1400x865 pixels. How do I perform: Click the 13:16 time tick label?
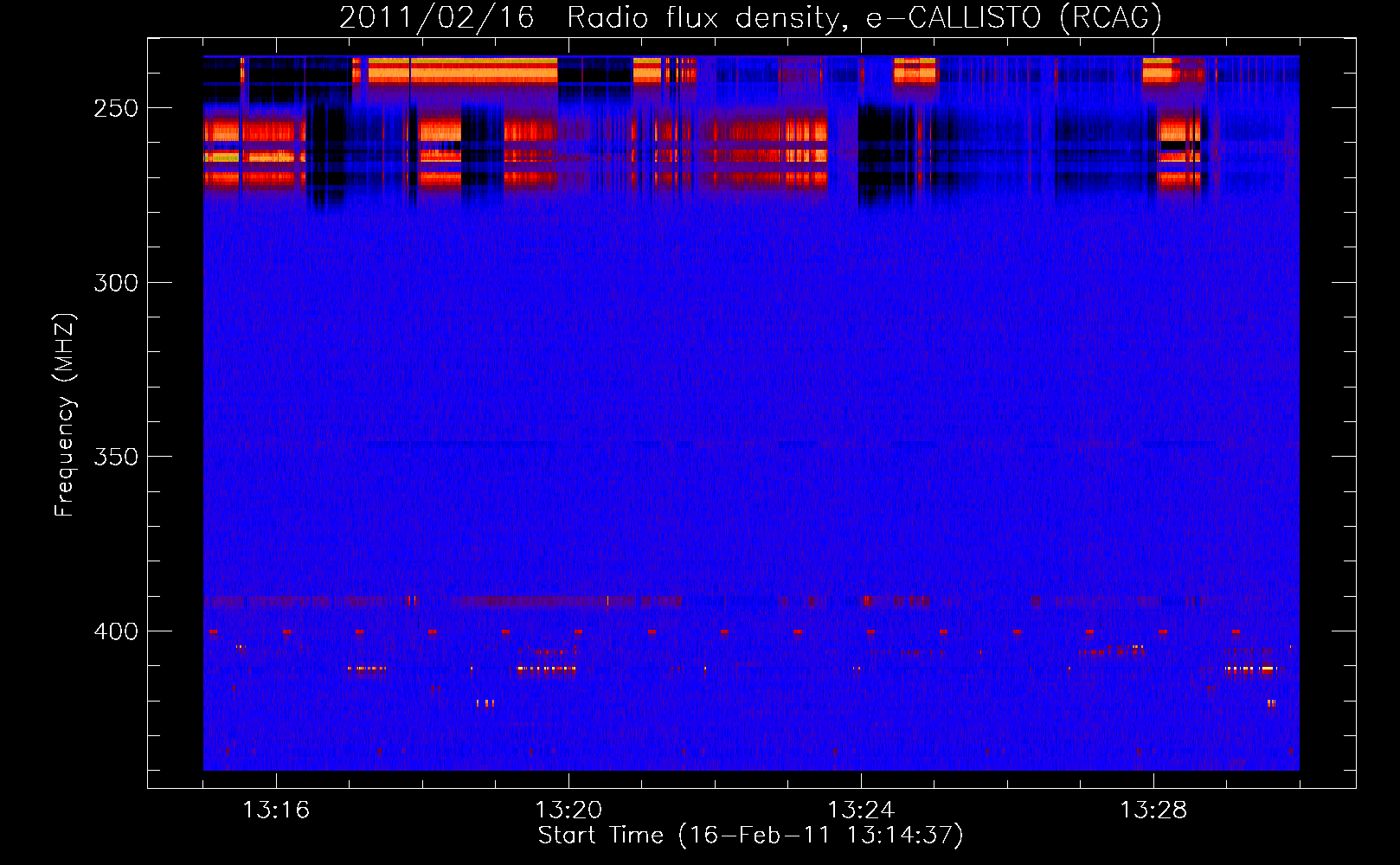(276, 810)
